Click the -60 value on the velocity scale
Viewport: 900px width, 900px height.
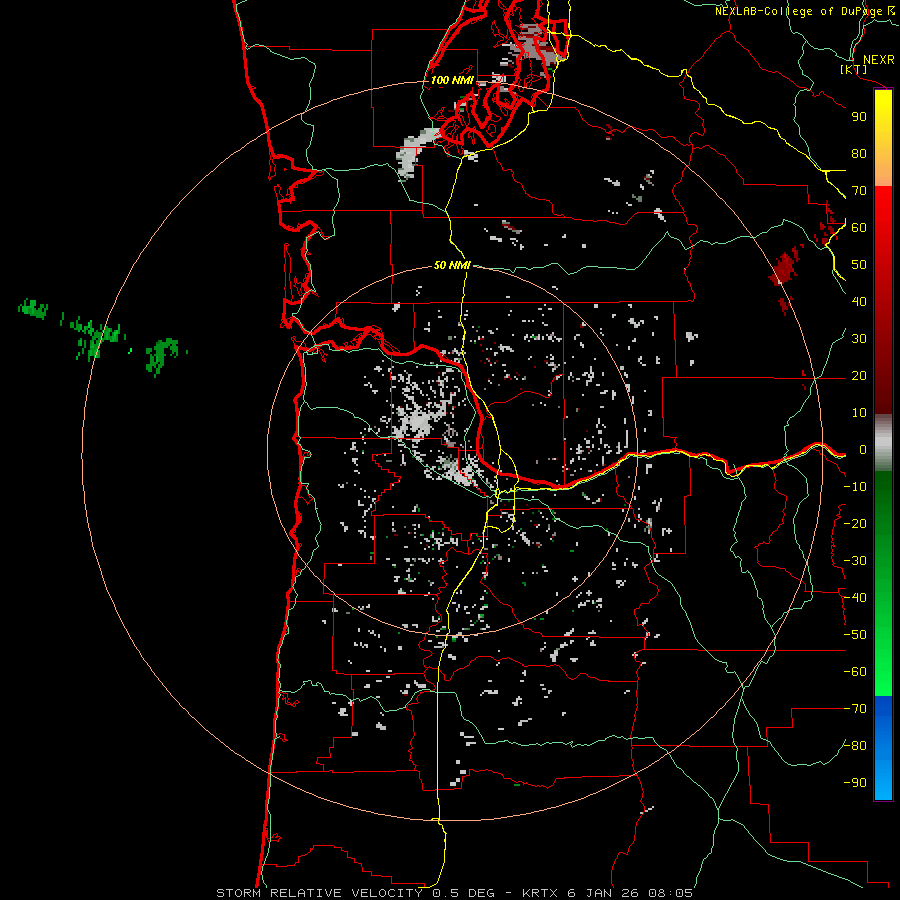coord(855,672)
